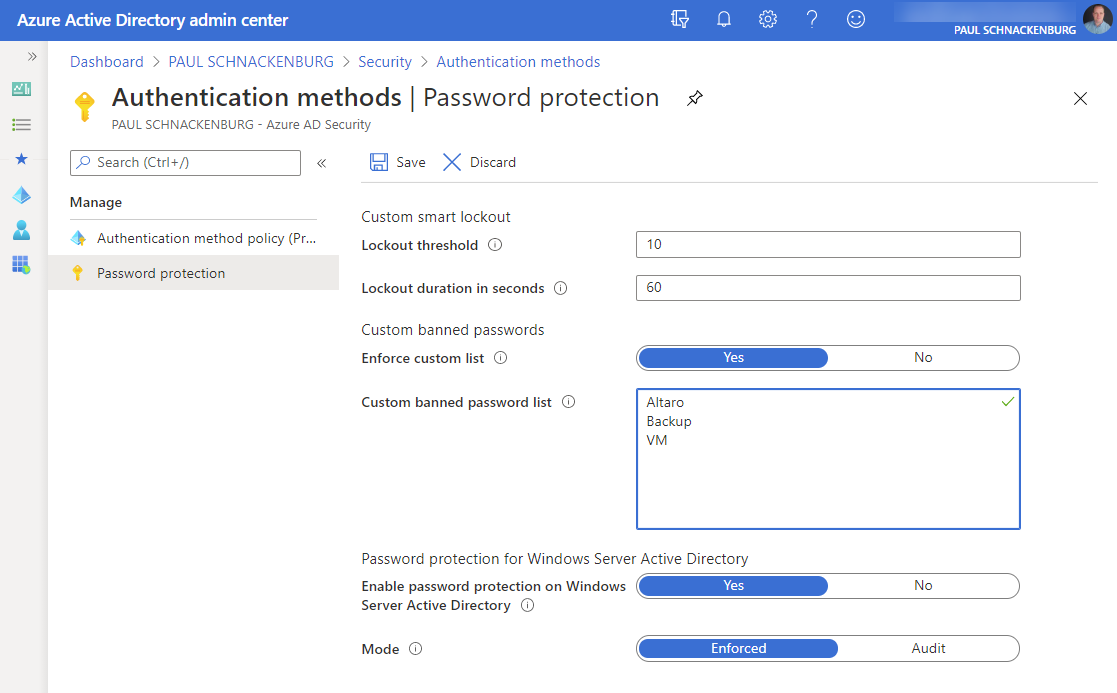Open Users icon in the sidebar

point(21,229)
